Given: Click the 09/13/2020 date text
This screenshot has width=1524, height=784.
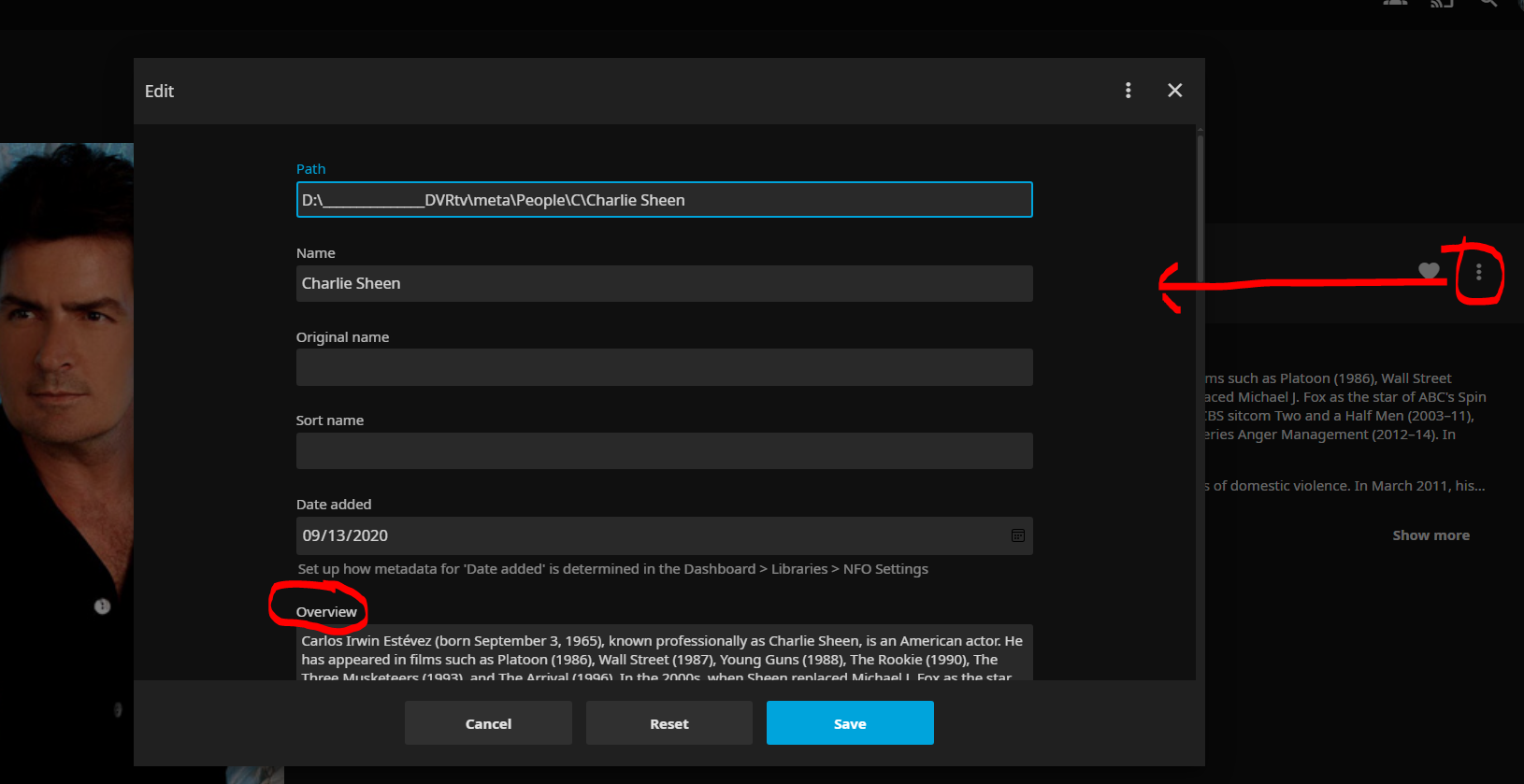Looking at the screenshot, I should (345, 535).
